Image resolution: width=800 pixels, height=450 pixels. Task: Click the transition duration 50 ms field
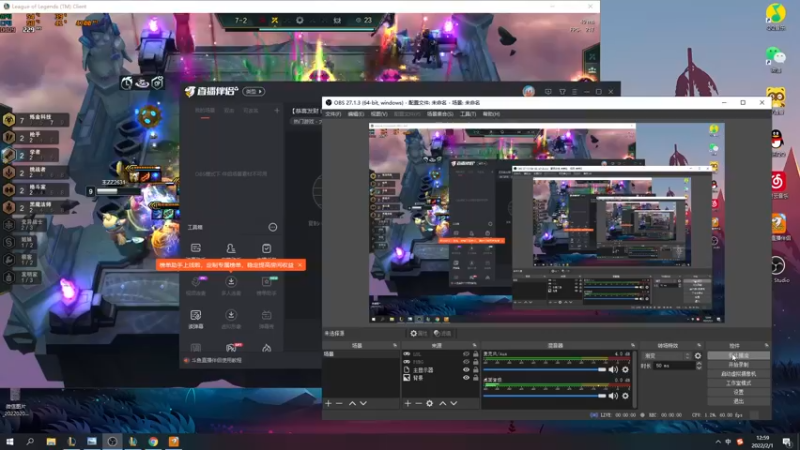pyautogui.click(x=673, y=366)
